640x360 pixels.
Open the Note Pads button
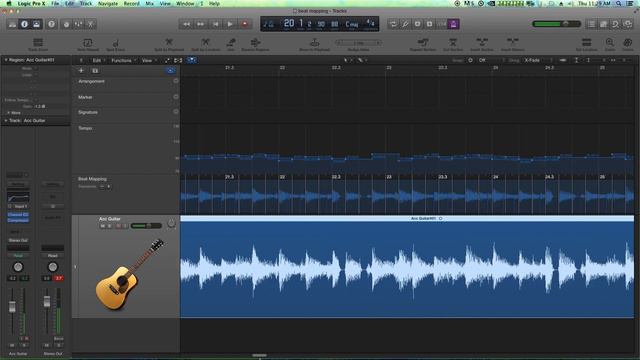point(603,24)
